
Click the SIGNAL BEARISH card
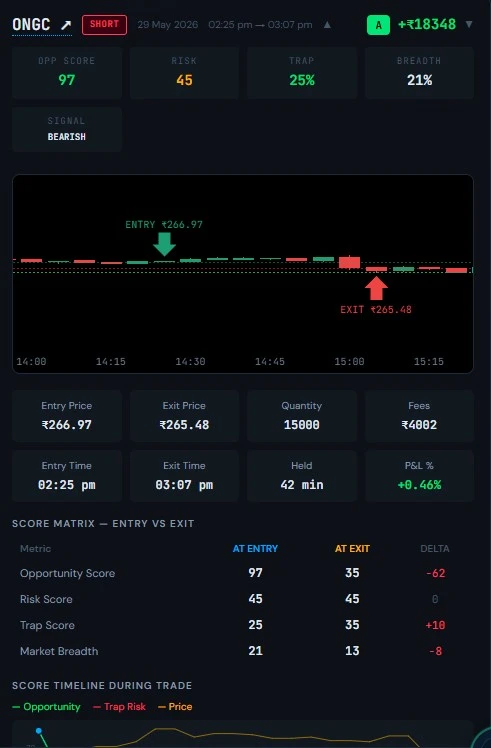pos(67,129)
